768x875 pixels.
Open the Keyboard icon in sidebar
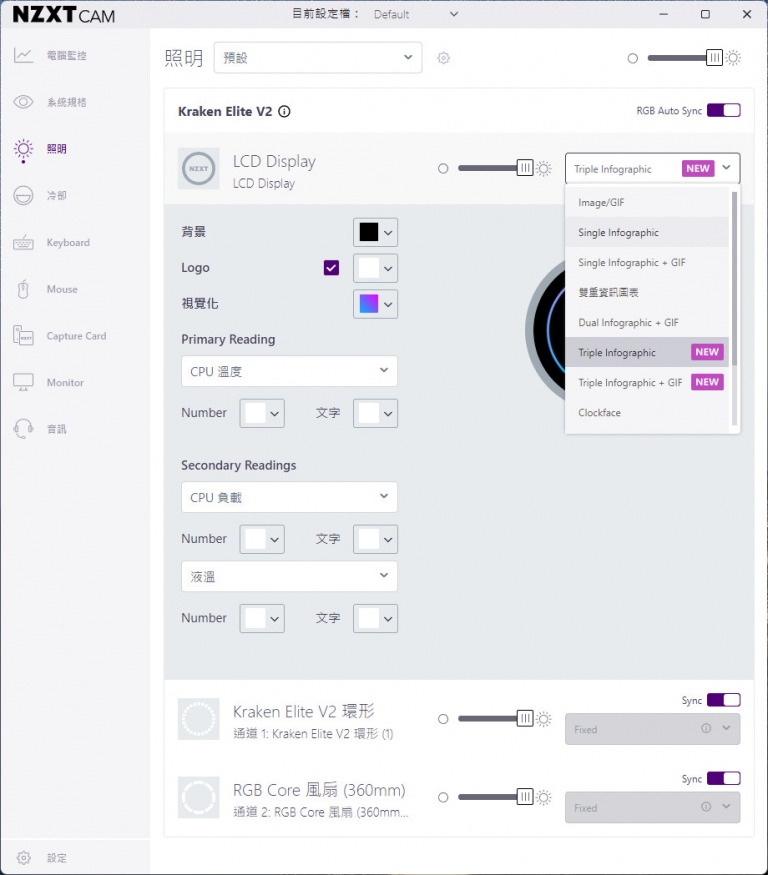(23, 243)
